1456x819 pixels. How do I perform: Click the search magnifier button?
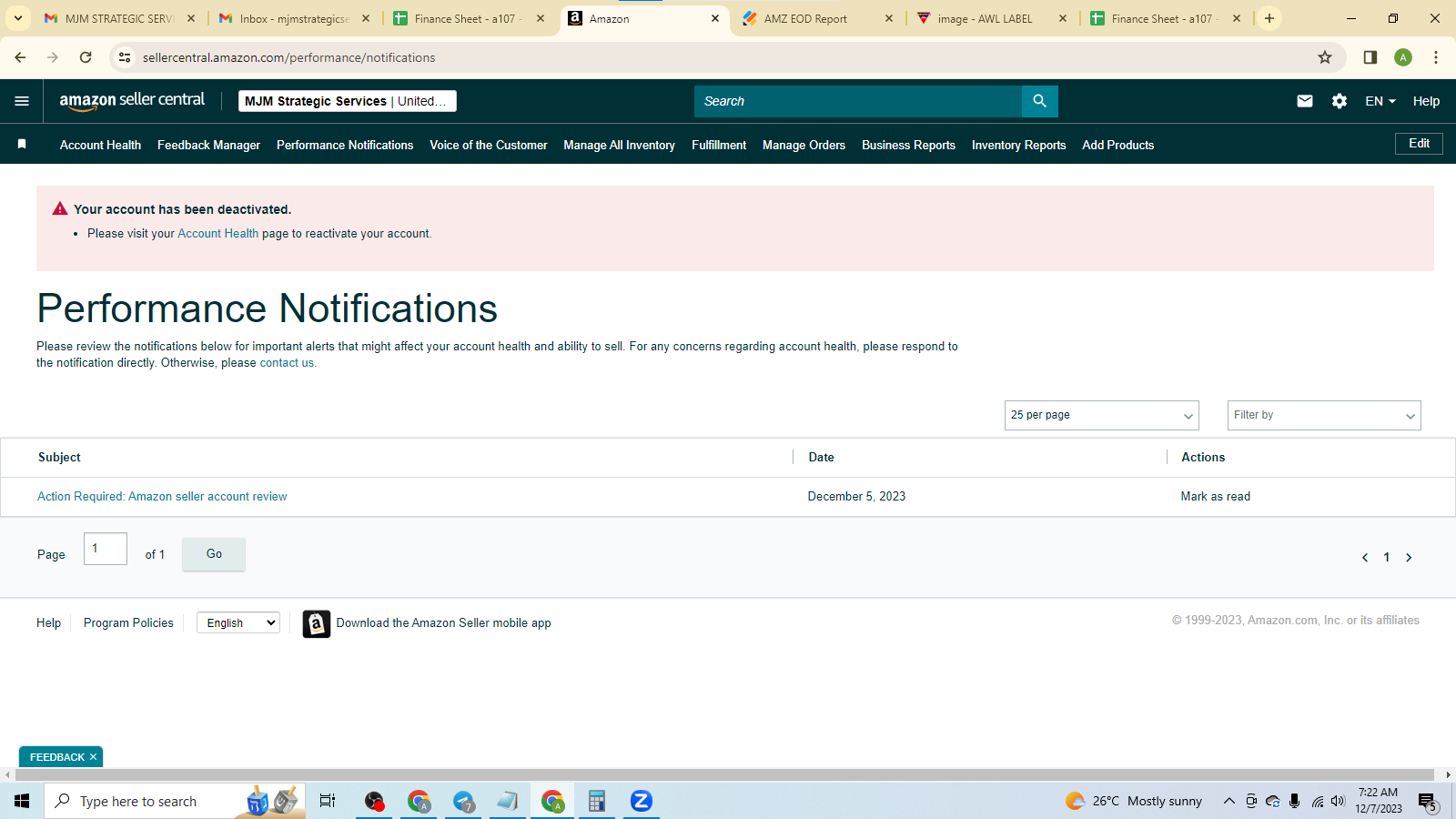(1040, 101)
